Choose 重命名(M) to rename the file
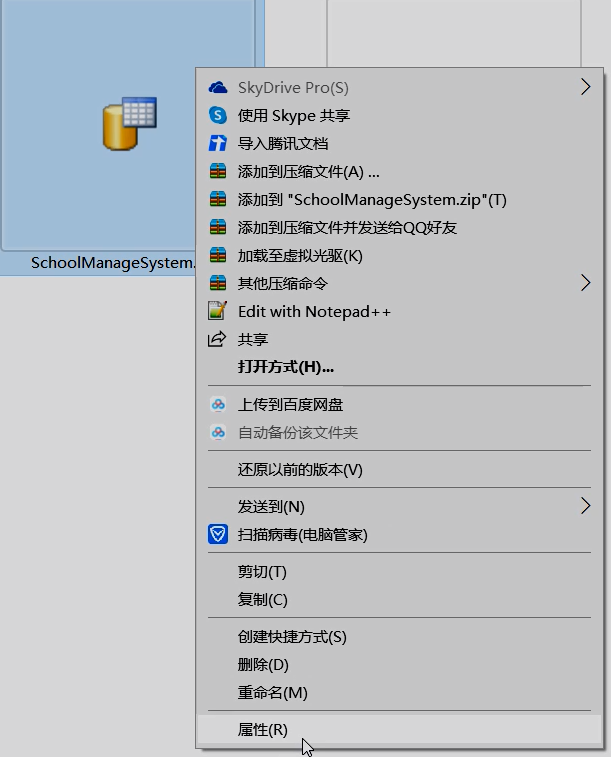Viewport: 611px width, 757px height. pos(399,693)
